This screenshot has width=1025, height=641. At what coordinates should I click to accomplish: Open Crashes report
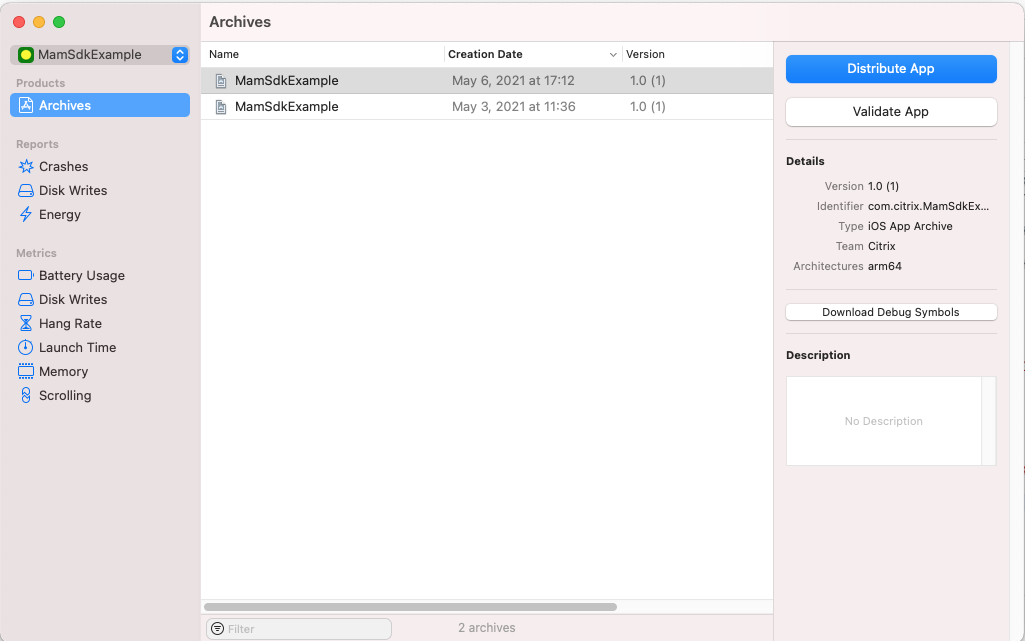point(63,167)
